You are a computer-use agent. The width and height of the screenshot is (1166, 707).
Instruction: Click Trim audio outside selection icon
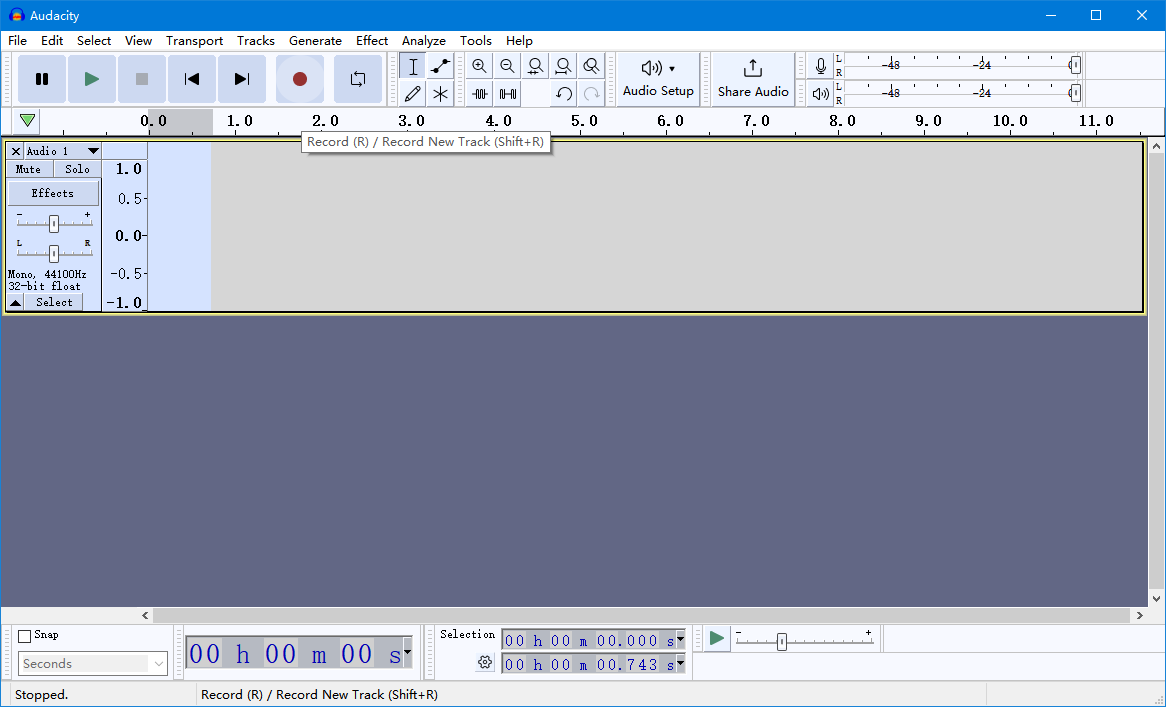(x=480, y=94)
